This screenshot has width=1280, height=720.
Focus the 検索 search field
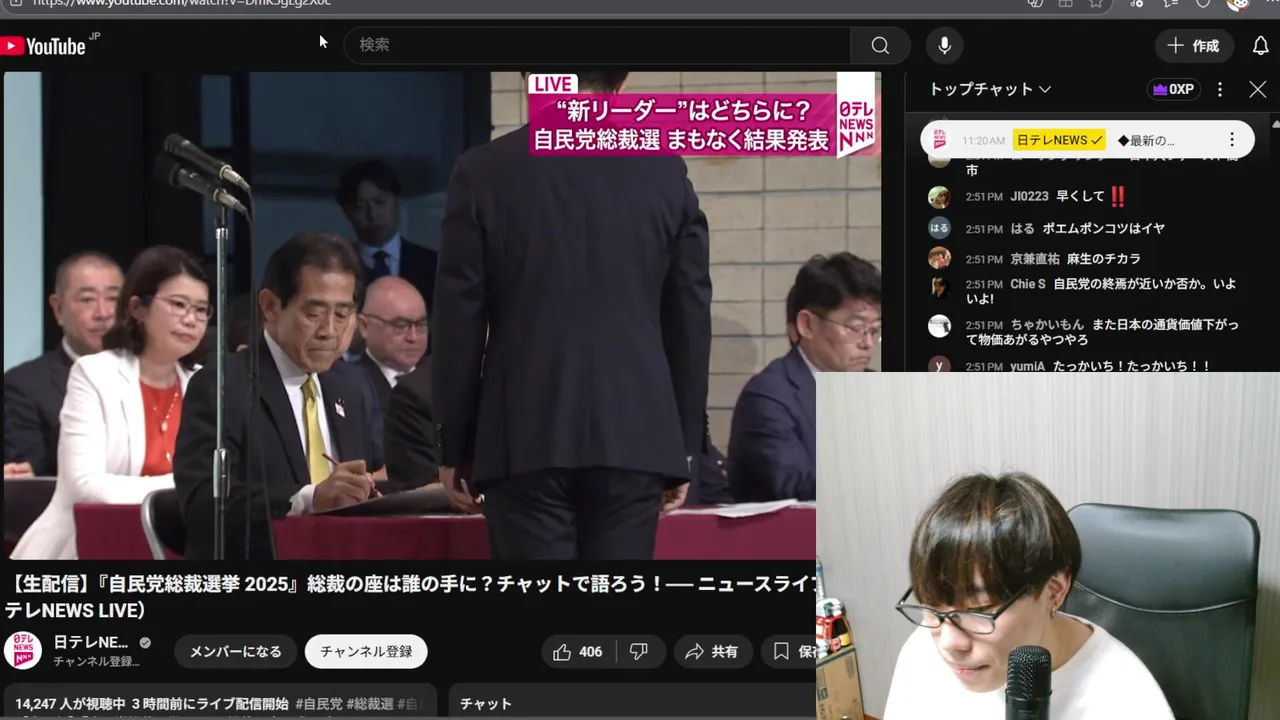(598, 45)
